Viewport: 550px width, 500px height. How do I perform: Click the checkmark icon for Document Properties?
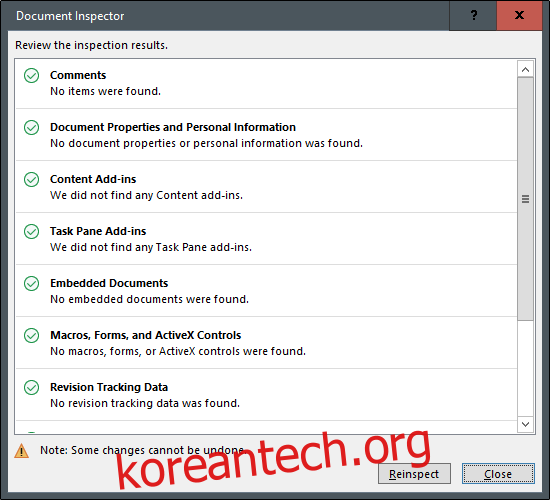pos(32,127)
